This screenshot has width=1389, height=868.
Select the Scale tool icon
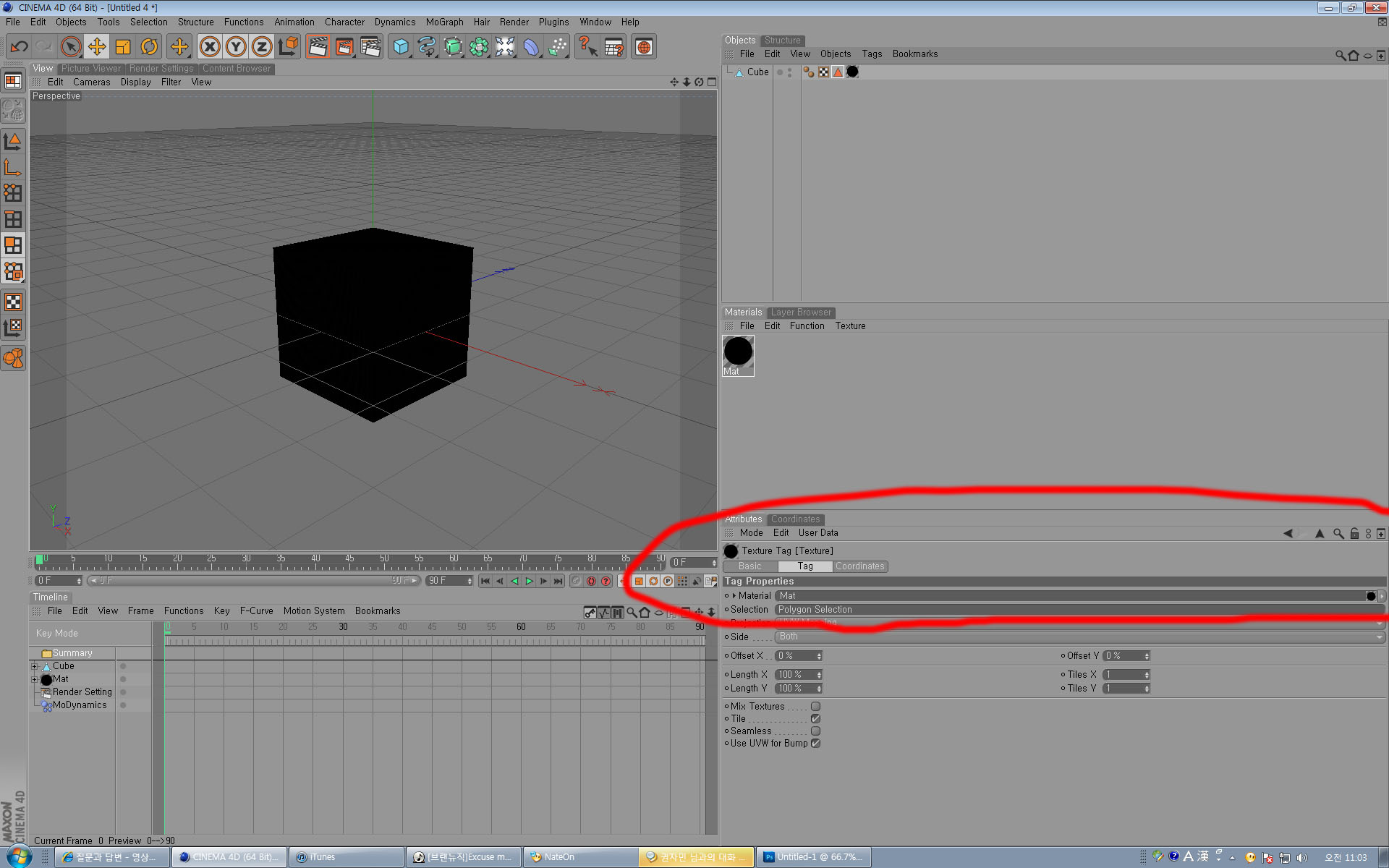123,47
